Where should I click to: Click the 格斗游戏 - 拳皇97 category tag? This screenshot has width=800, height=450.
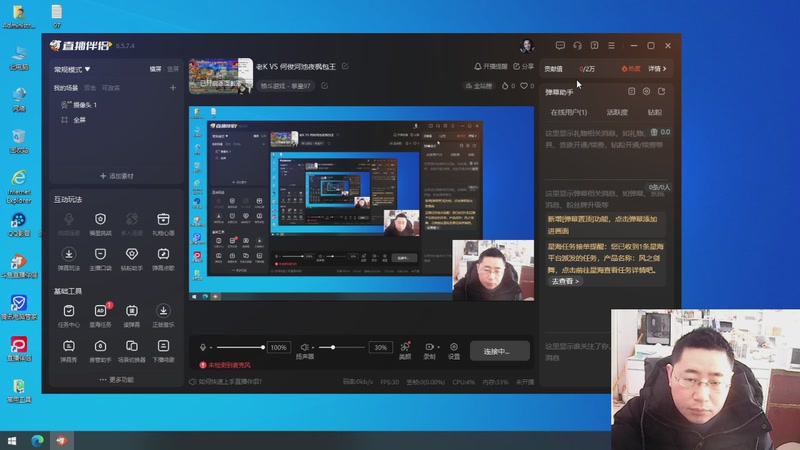click(285, 86)
